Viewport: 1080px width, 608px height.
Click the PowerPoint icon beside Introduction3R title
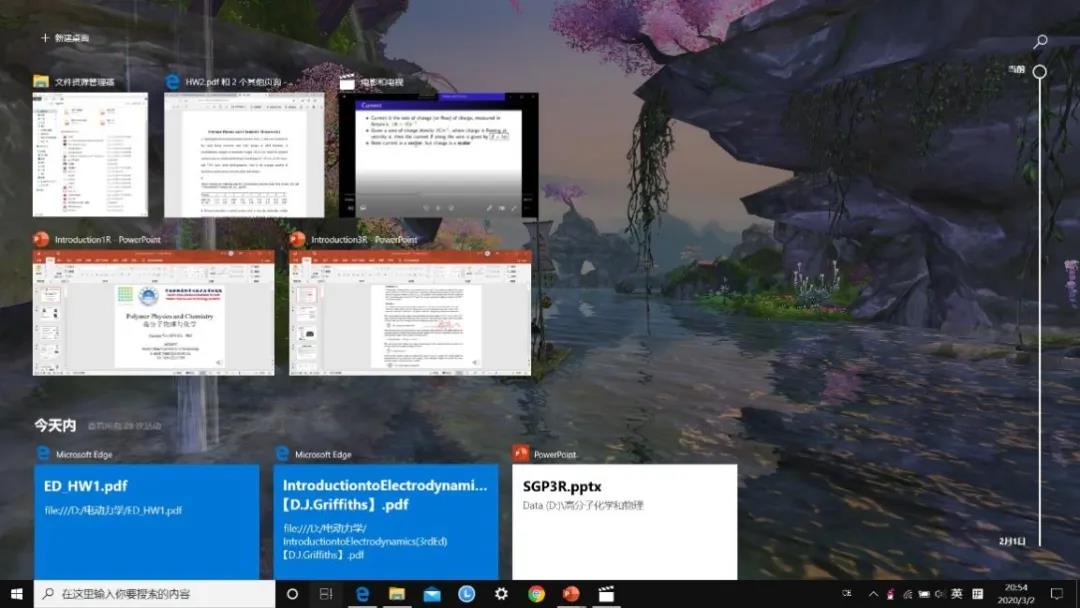coord(297,239)
